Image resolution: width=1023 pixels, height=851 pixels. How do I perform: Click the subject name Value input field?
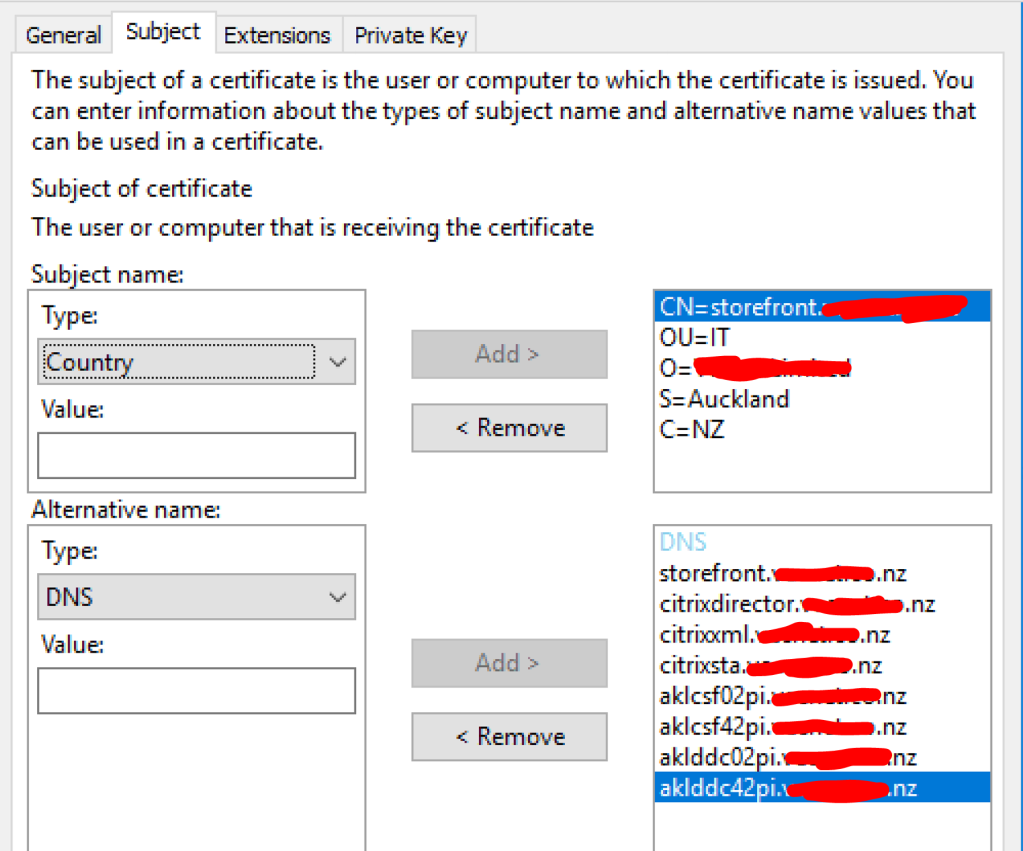(195, 455)
